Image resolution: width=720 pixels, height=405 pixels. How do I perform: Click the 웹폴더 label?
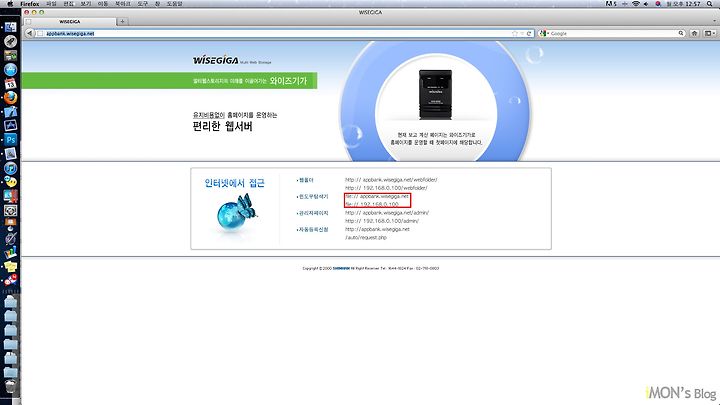[x=306, y=180]
